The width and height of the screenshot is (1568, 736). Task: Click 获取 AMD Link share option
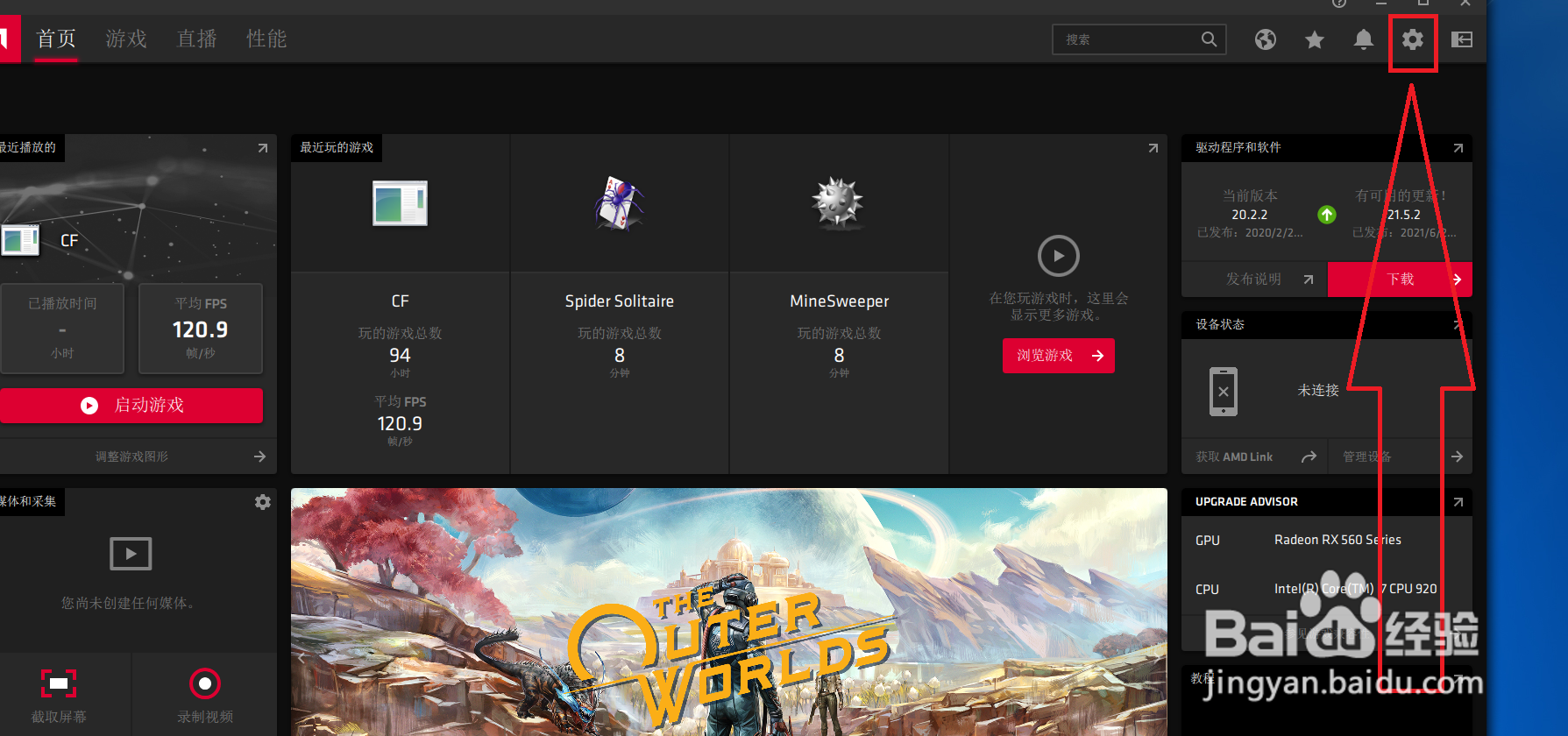[x=1254, y=456]
